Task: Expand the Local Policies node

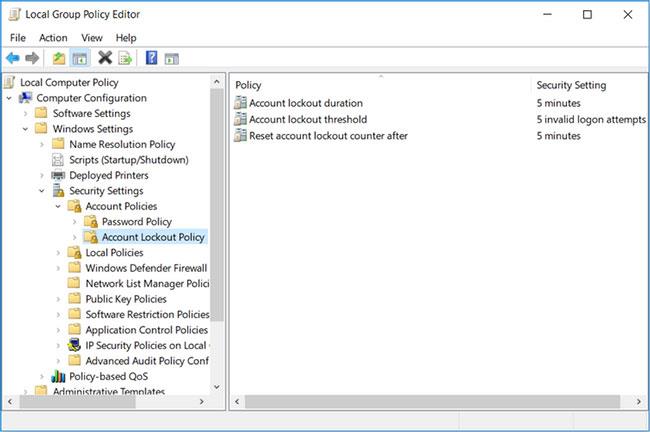Action: tap(58, 253)
